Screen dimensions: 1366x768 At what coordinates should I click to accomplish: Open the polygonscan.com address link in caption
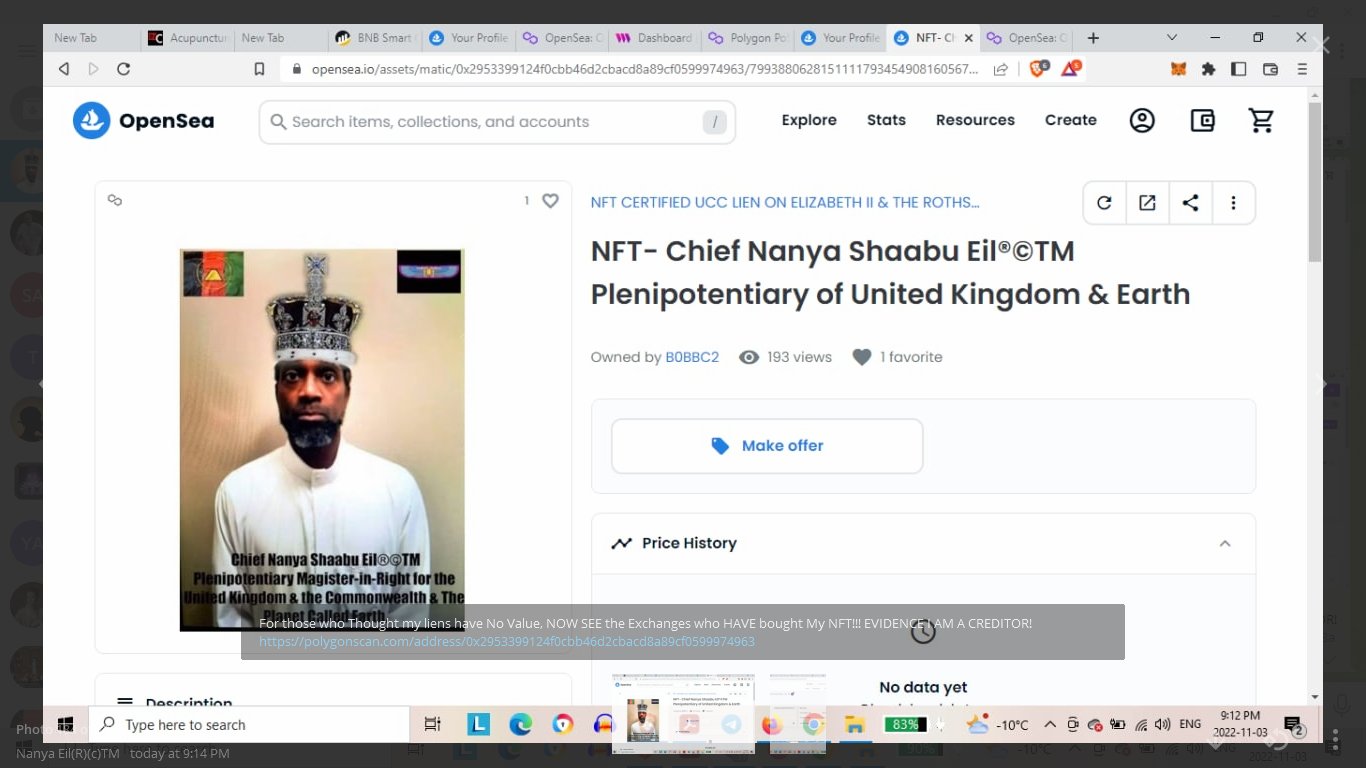507,642
